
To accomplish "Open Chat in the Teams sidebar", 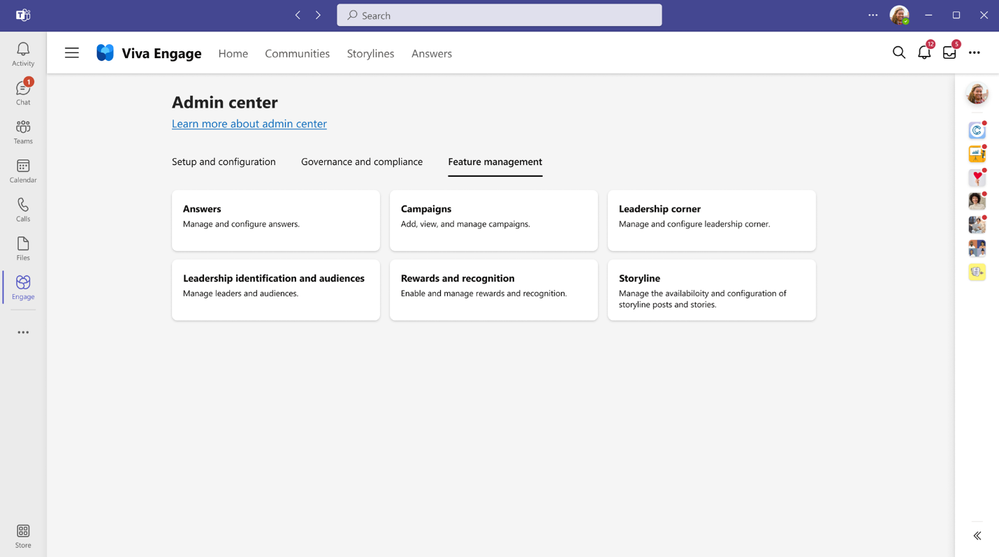I will pos(23,92).
